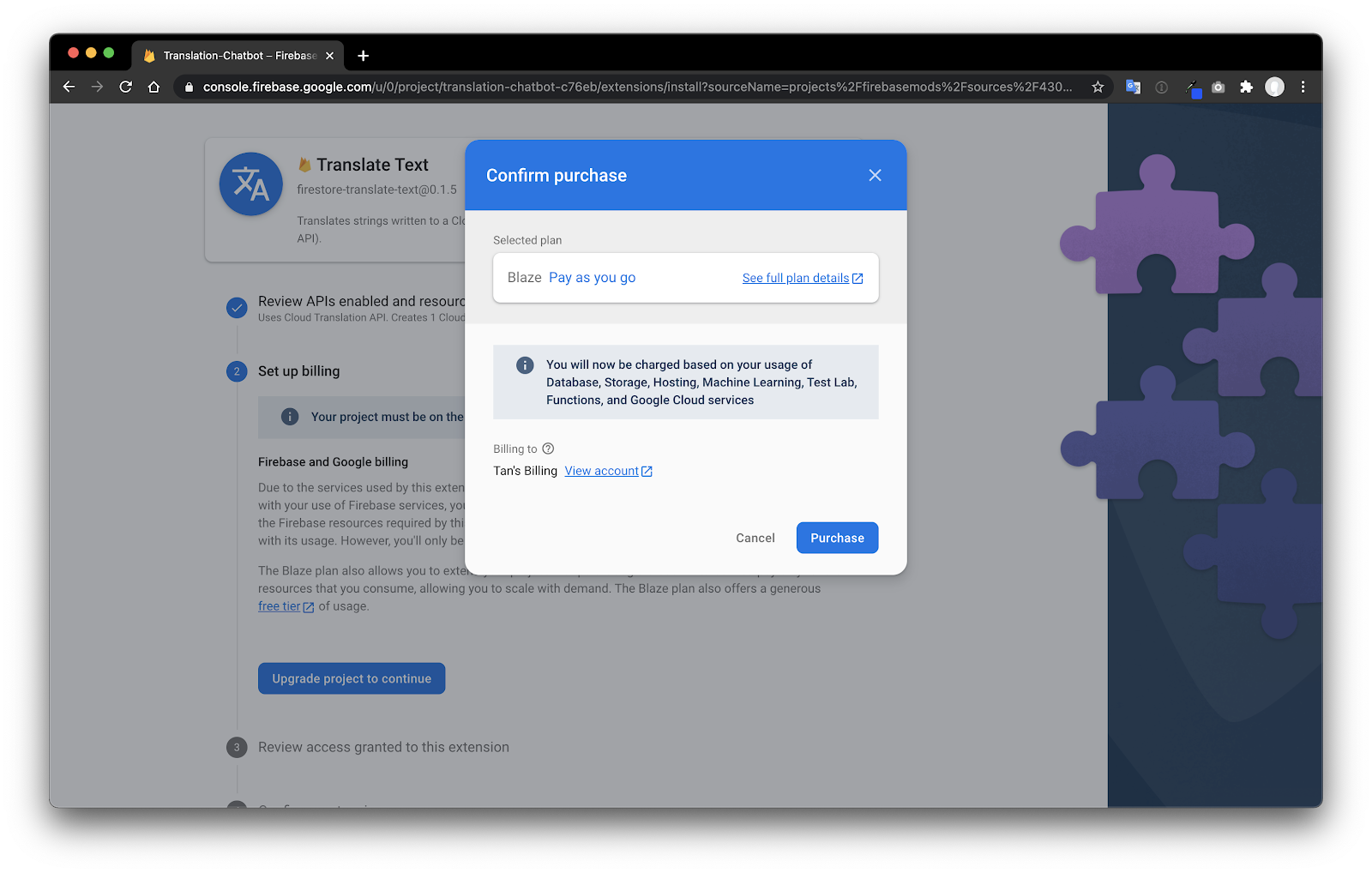
Task: Click info icon beside 'Your project must be'
Action: (x=290, y=417)
